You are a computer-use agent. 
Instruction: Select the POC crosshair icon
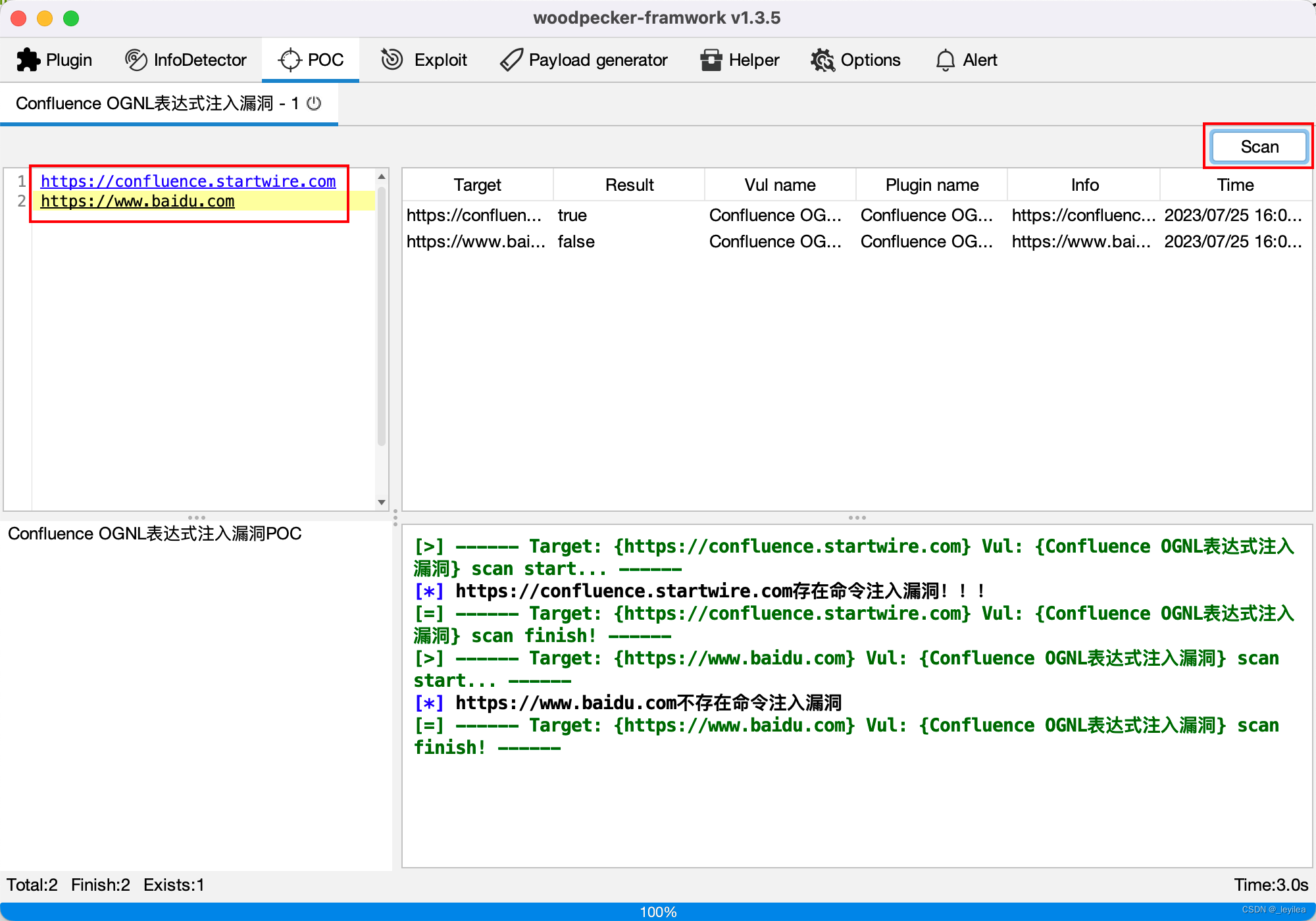coord(289,59)
